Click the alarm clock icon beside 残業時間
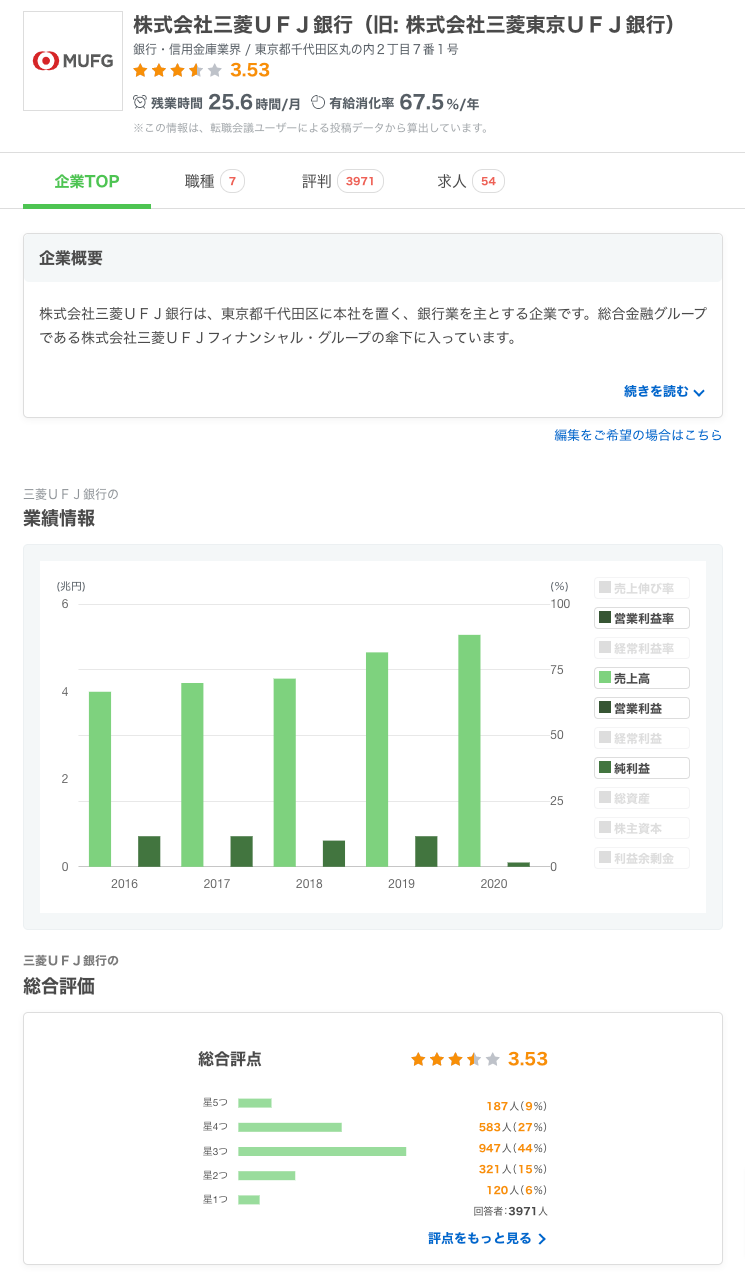Viewport: 745px width, 1276px height. click(x=140, y=102)
